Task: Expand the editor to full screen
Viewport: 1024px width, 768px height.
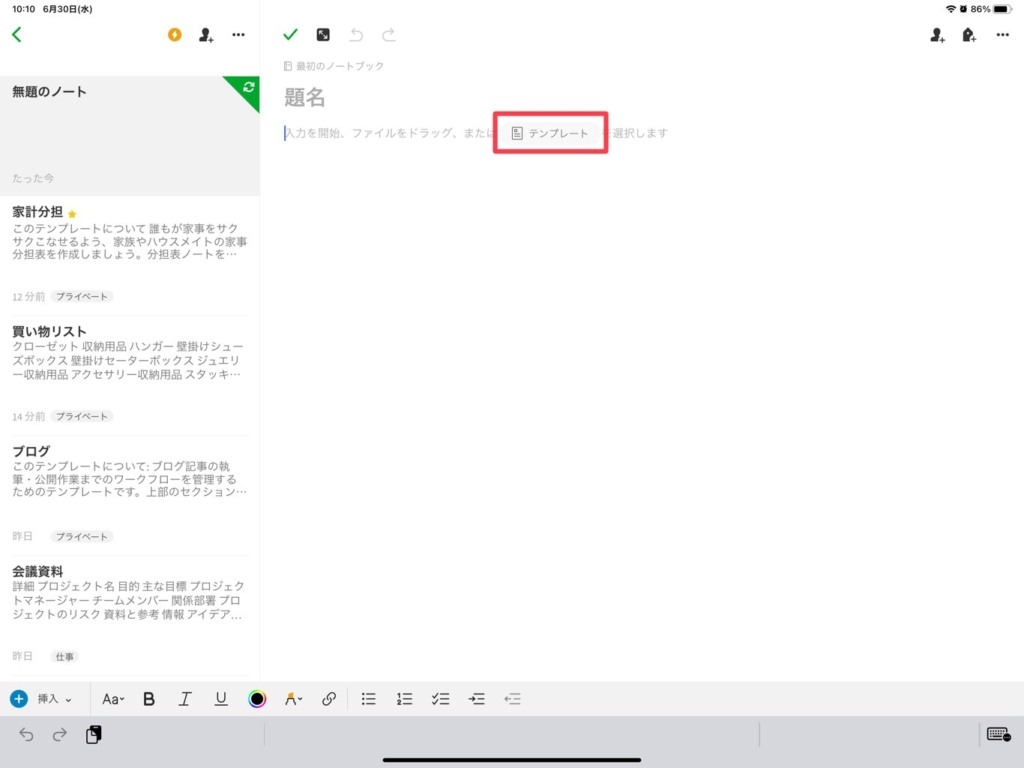Action: tap(323, 35)
